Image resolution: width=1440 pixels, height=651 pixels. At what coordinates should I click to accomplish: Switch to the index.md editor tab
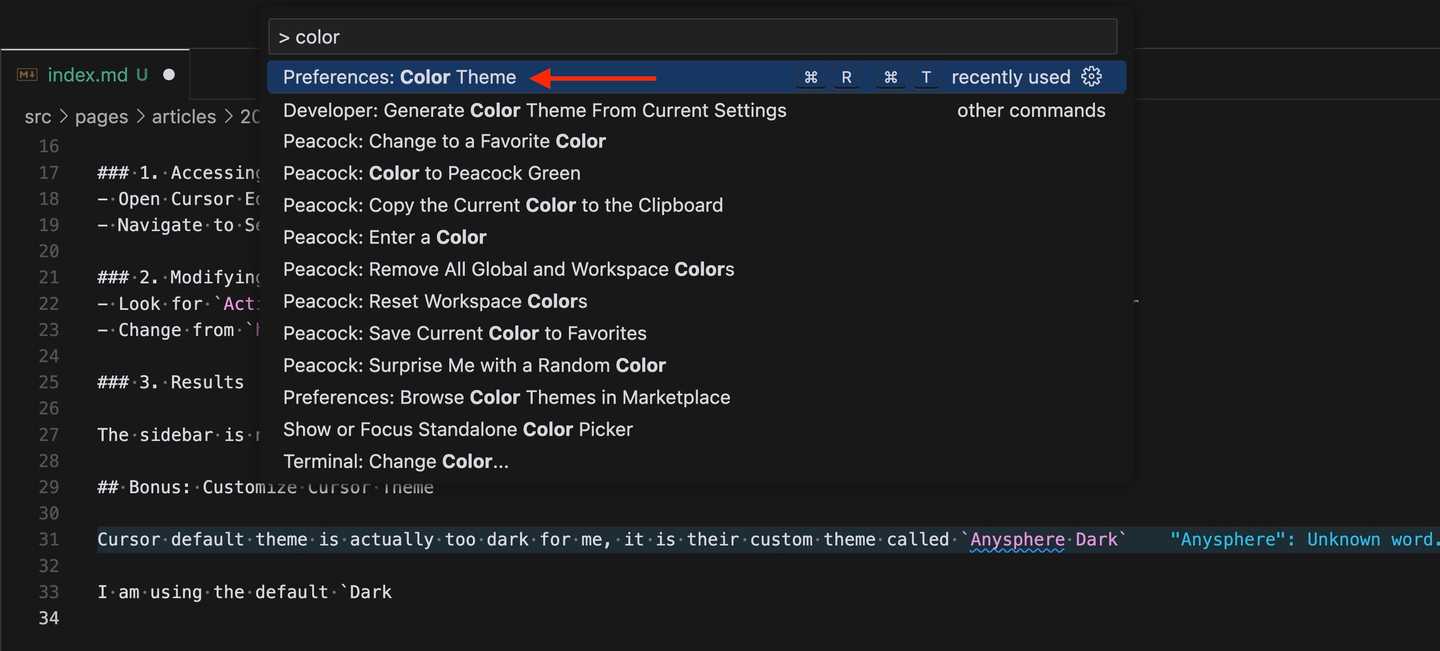94,75
